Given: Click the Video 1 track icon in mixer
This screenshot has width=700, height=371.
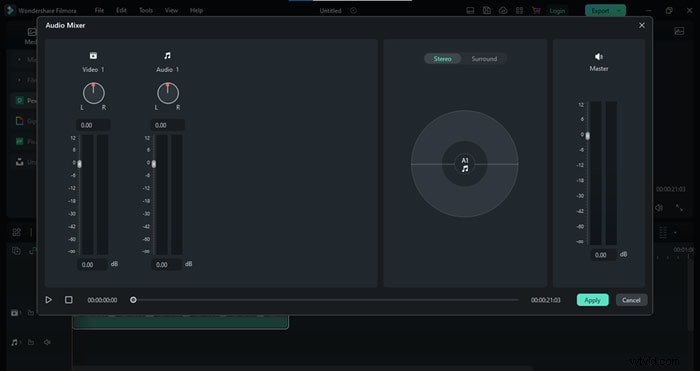Looking at the screenshot, I should [93, 55].
